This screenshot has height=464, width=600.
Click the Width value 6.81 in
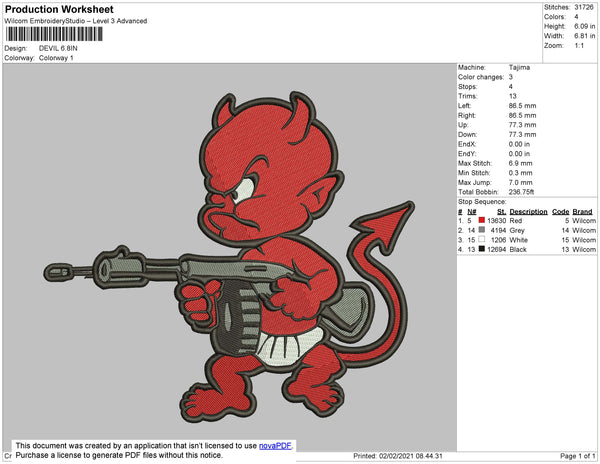coord(584,36)
